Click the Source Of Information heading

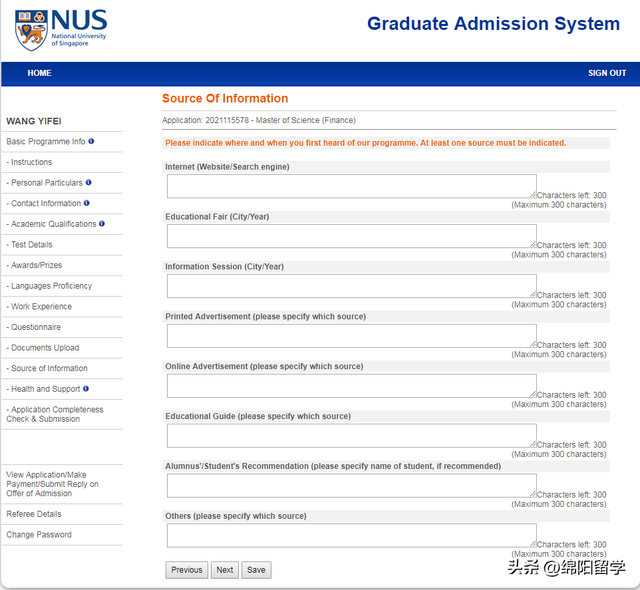[225, 98]
